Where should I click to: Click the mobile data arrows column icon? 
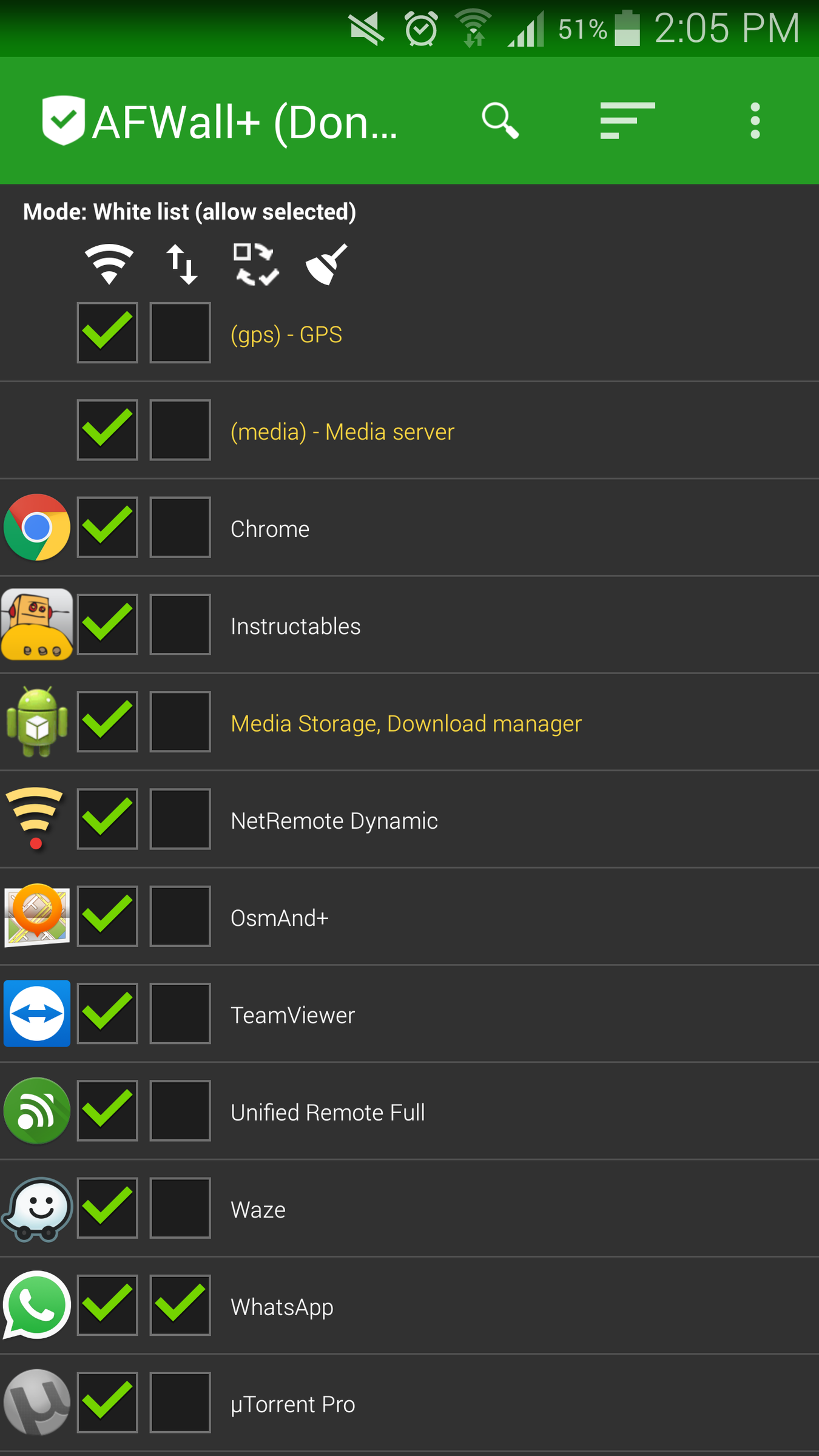click(182, 265)
